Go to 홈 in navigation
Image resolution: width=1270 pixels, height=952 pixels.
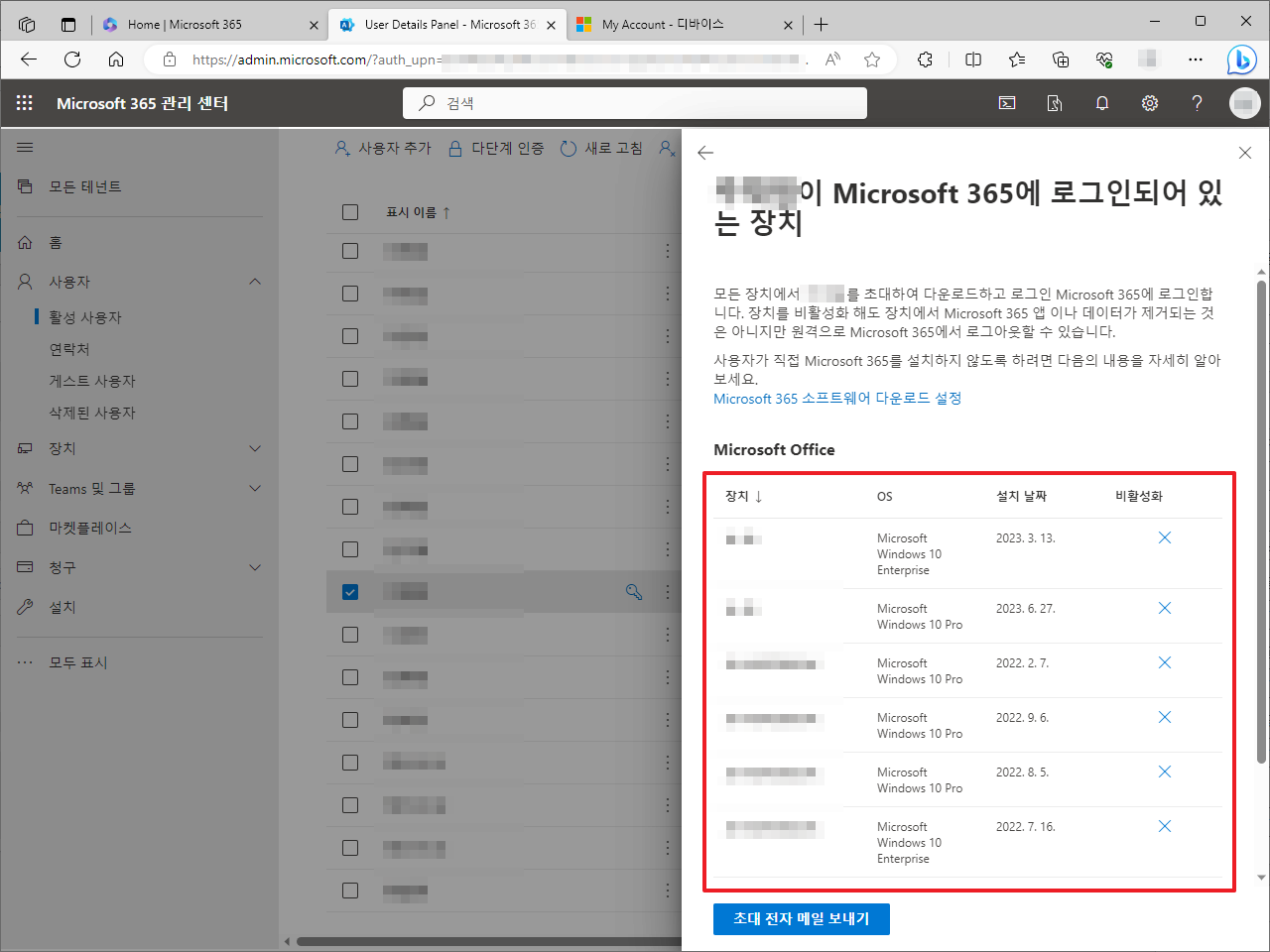(56, 242)
